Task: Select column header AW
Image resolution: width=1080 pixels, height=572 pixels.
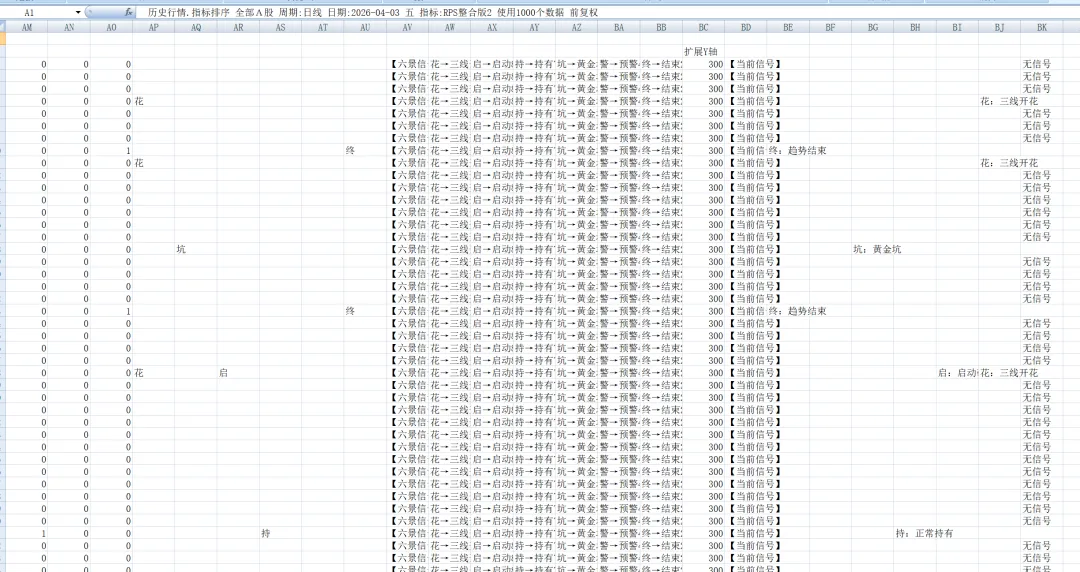Action: pyautogui.click(x=450, y=28)
